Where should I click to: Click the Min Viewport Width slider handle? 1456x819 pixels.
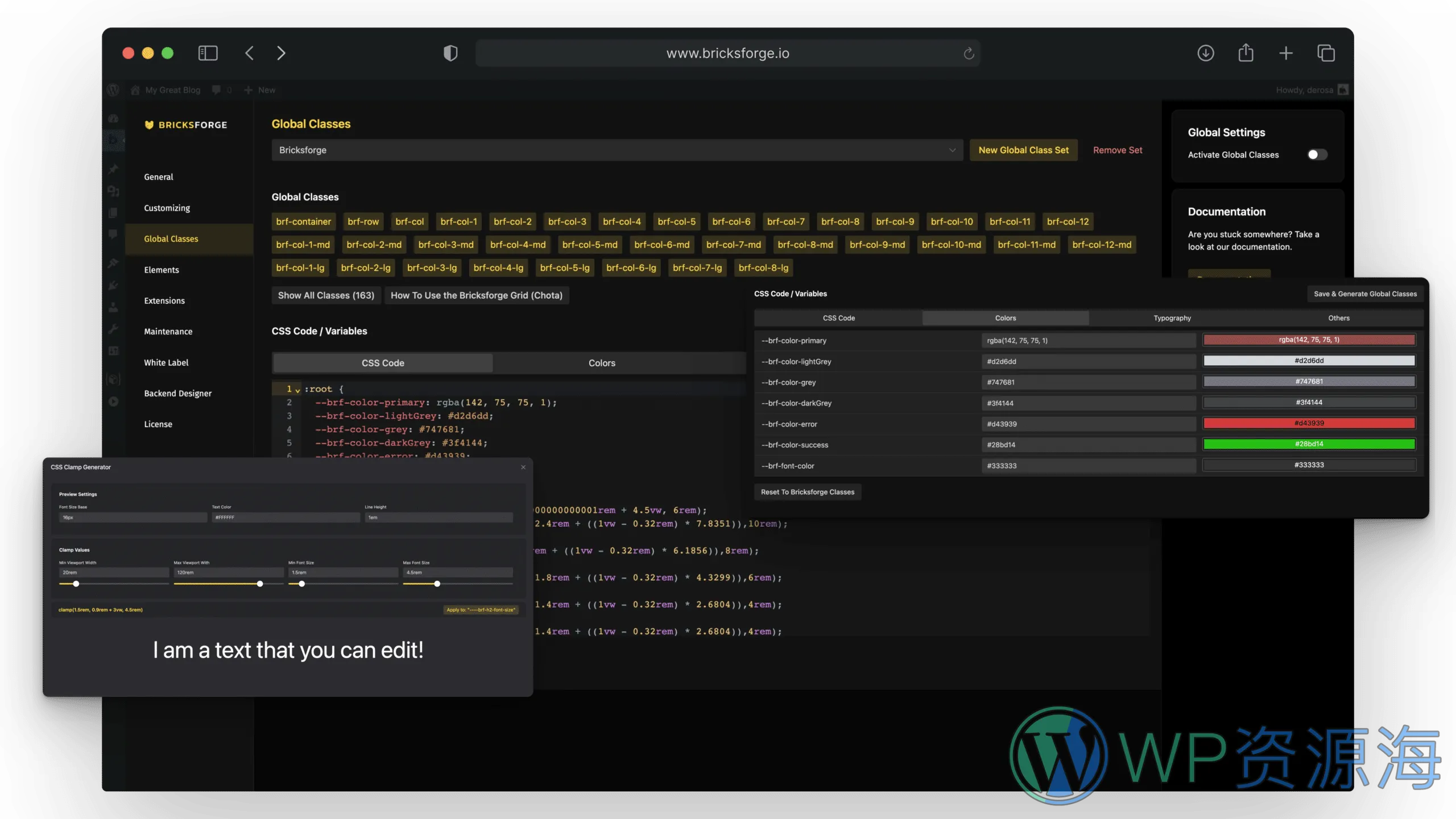pyautogui.click(x=76, y=584)
